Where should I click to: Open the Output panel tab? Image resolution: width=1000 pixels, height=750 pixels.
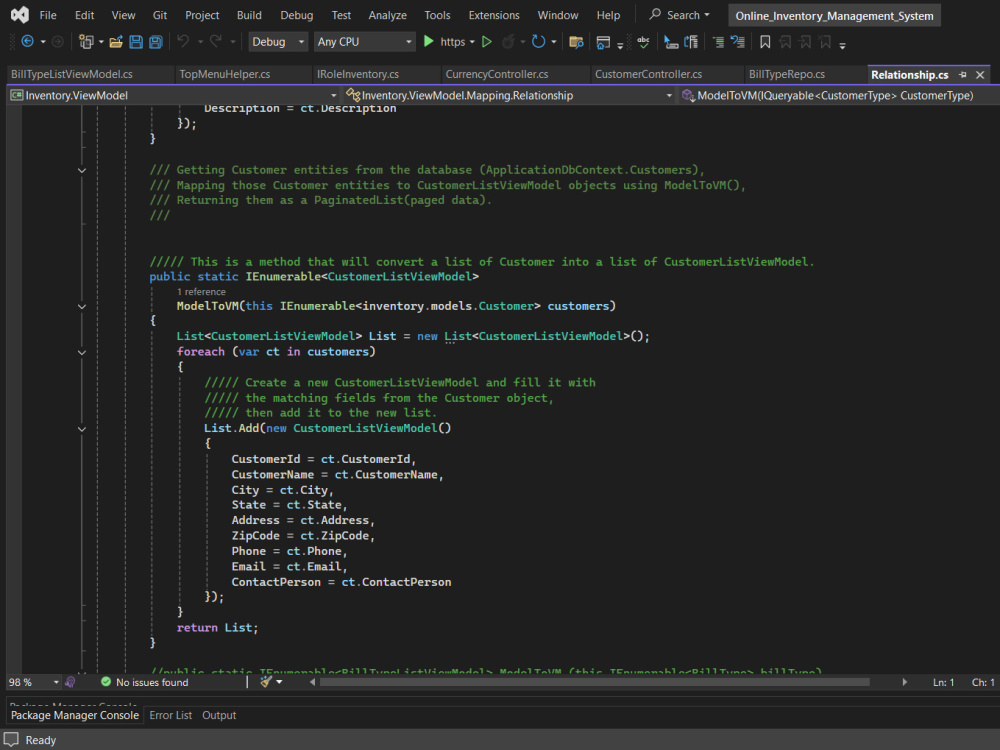(219, 715)
